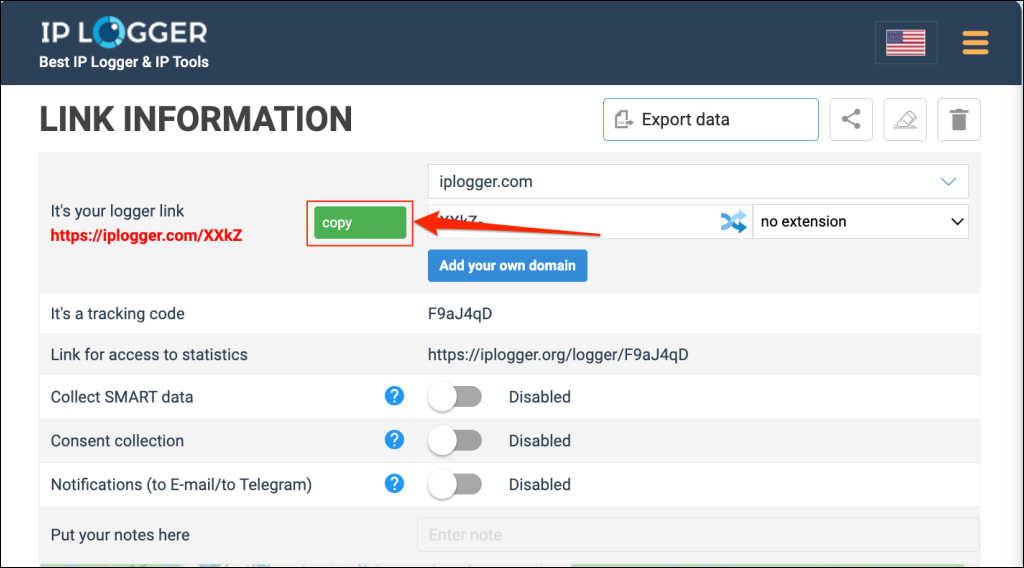Screen dimensions: 1024x568
Task: Open the 'no extension' dropdown
Action: [x=860, y=222]
